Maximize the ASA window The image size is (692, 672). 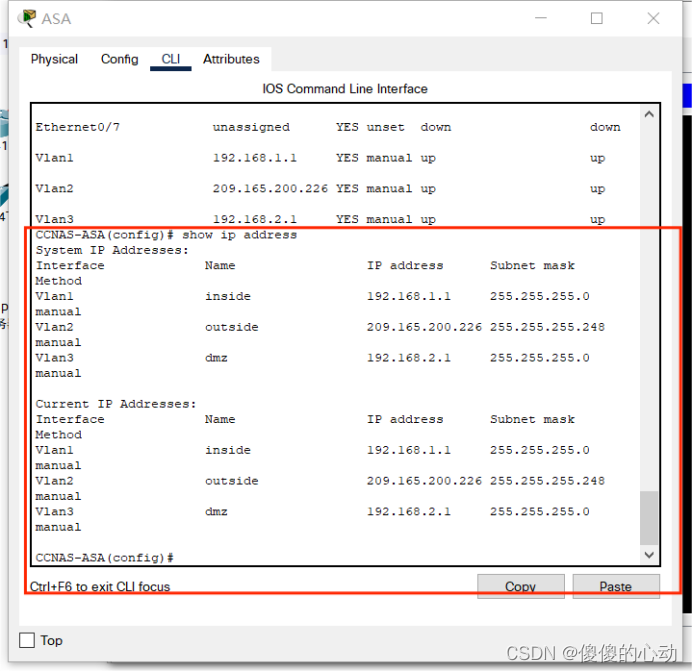tap(597, 18)
